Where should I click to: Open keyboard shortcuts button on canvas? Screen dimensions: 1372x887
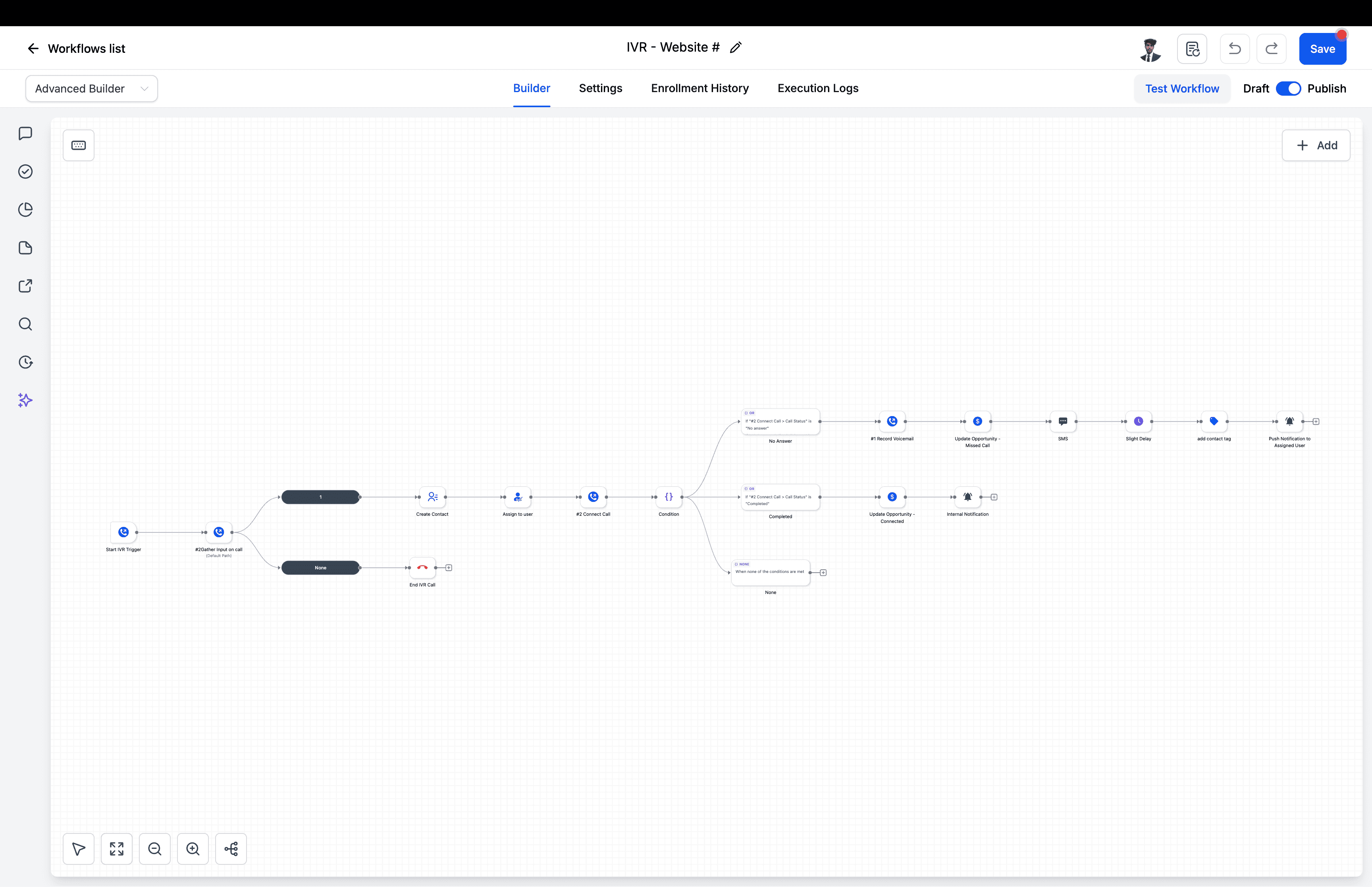click(78, 145)
